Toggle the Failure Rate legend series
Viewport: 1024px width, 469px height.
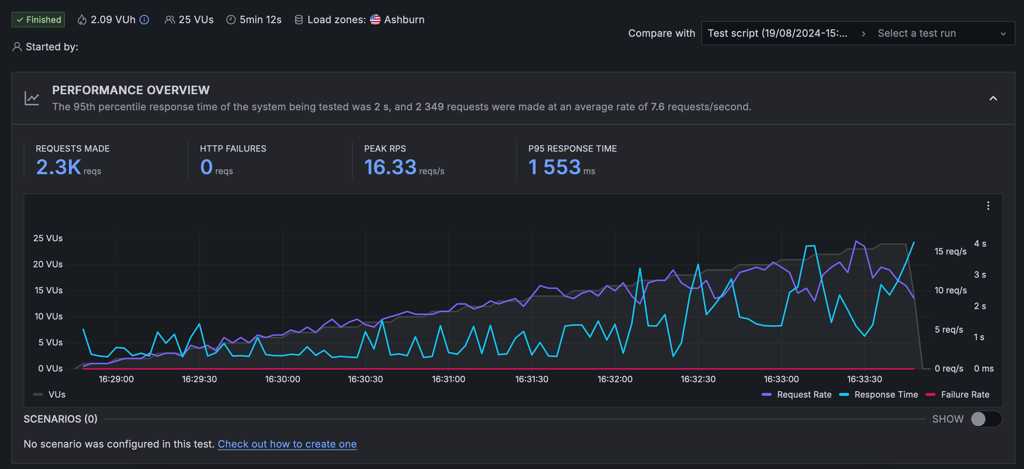pos(957,395)
